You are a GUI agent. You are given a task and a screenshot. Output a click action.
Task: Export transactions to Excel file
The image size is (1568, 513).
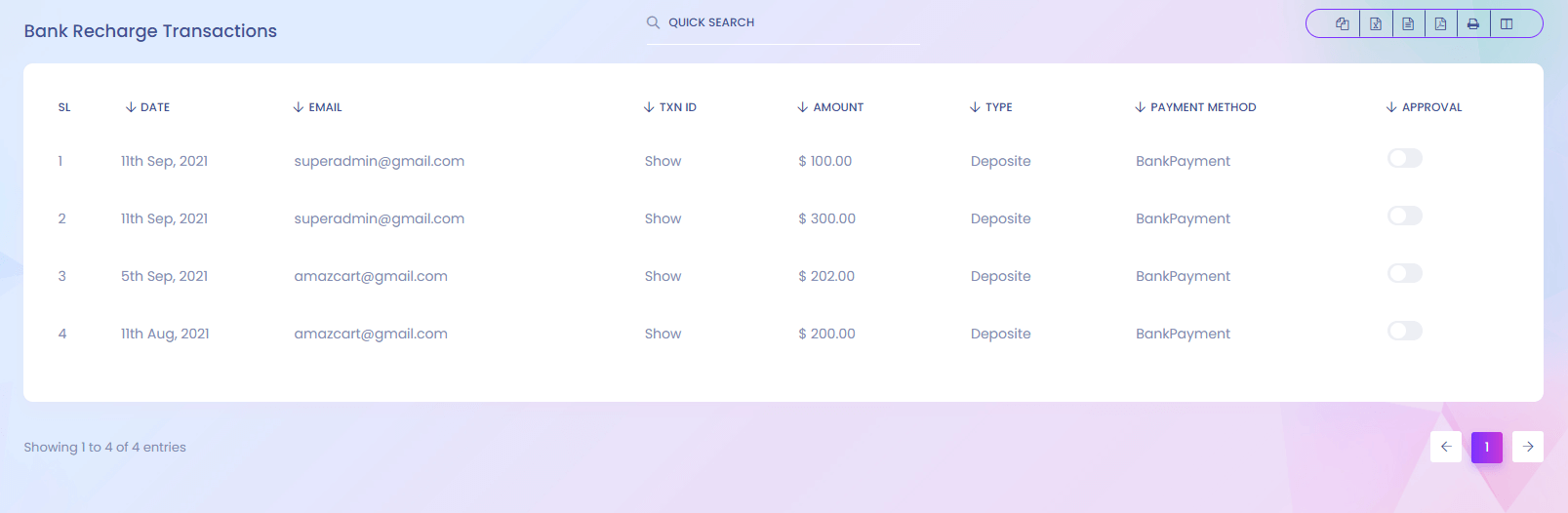pyautogui.click(x=1376, y=24)
